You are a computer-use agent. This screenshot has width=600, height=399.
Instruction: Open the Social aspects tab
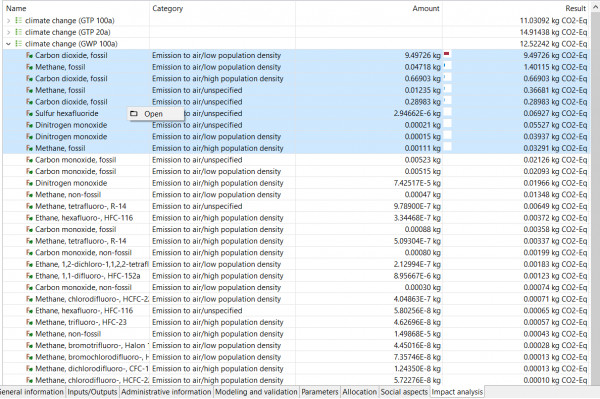pos(404,392)
